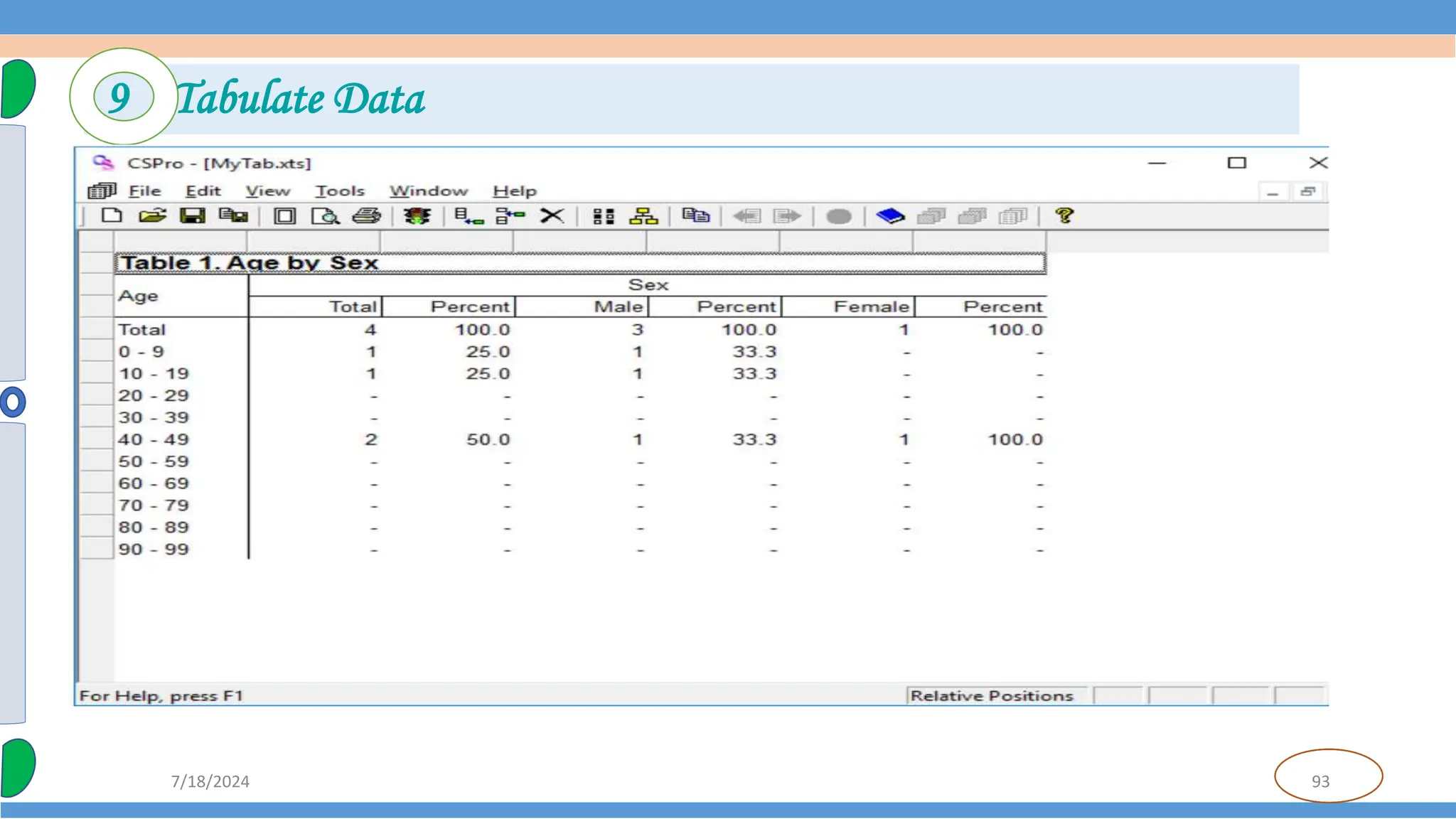1456x819 pixels.
Task: Open Print Preview magnifier icon
Action: 326,216
